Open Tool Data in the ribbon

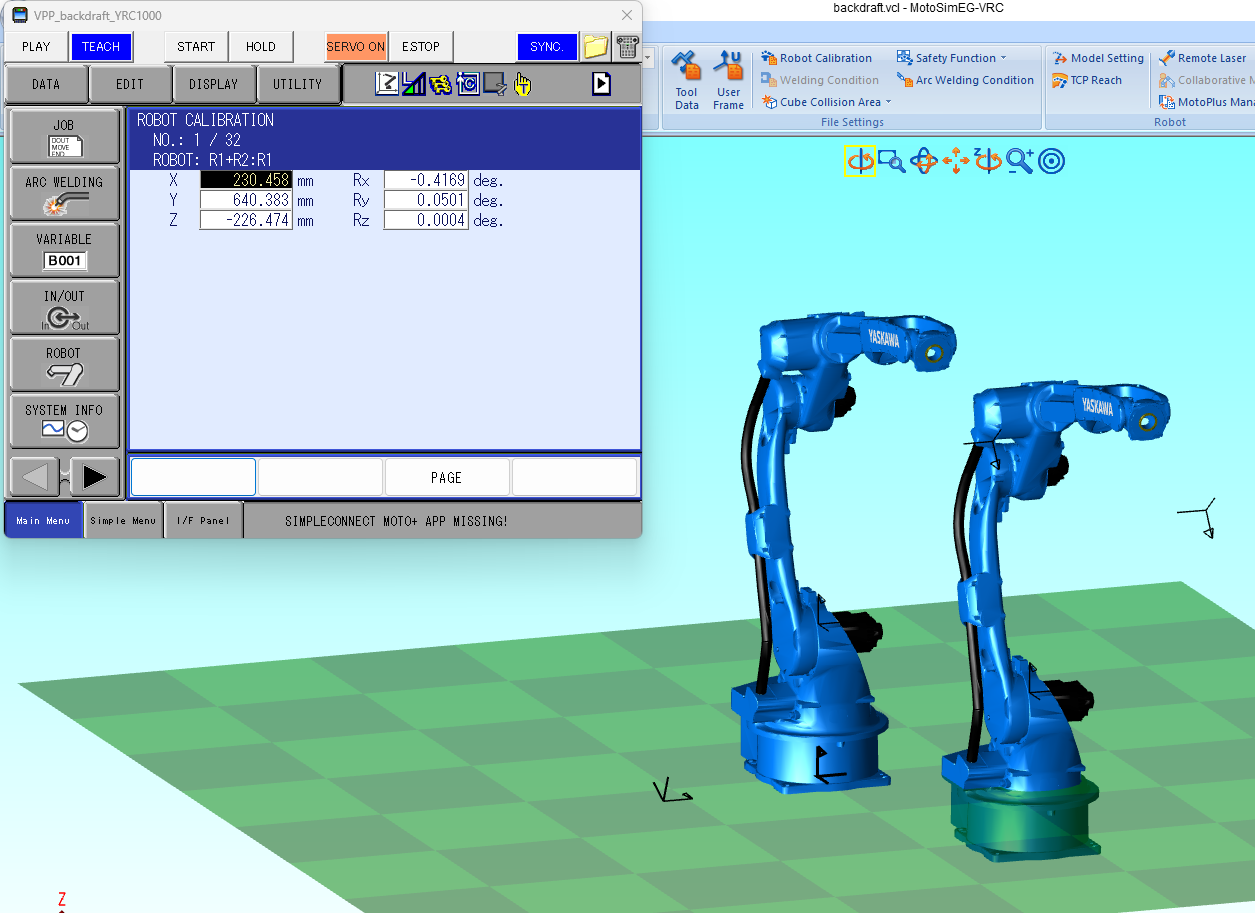[x=687, y=80]
